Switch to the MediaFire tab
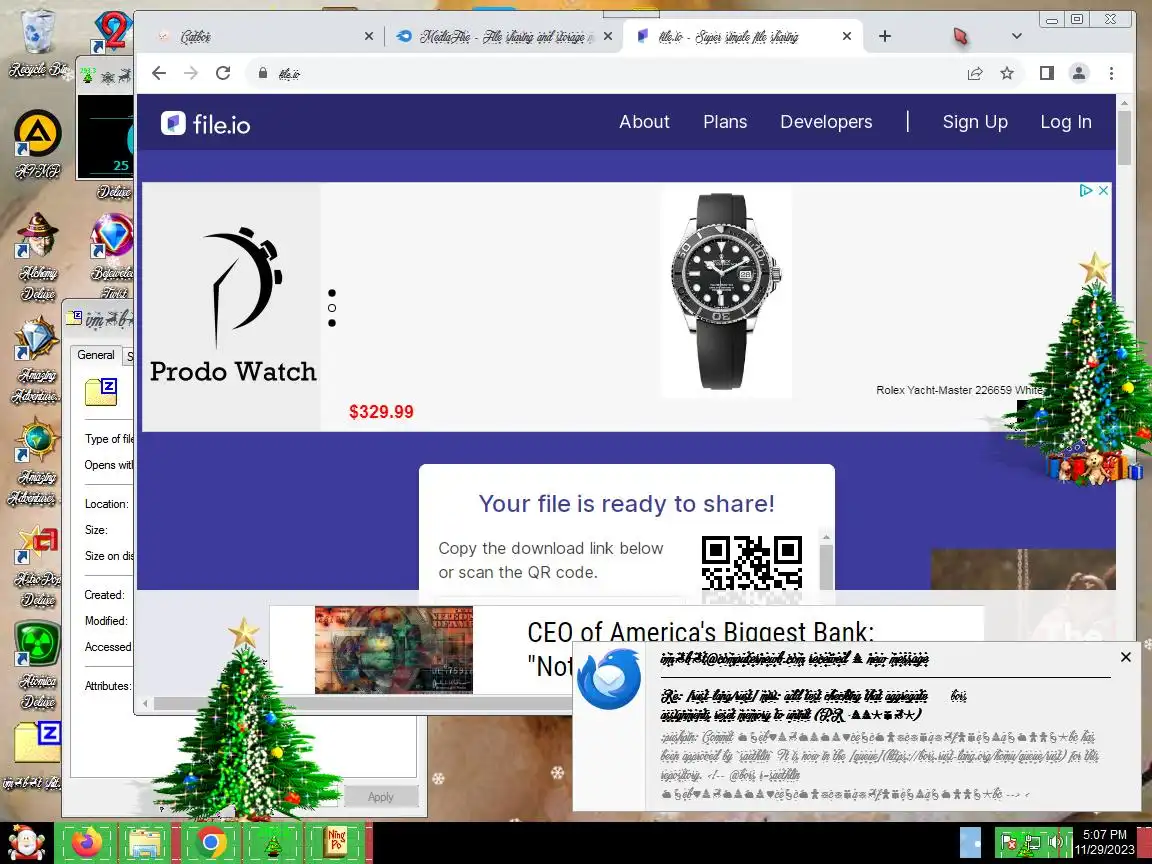 (505, 36)
